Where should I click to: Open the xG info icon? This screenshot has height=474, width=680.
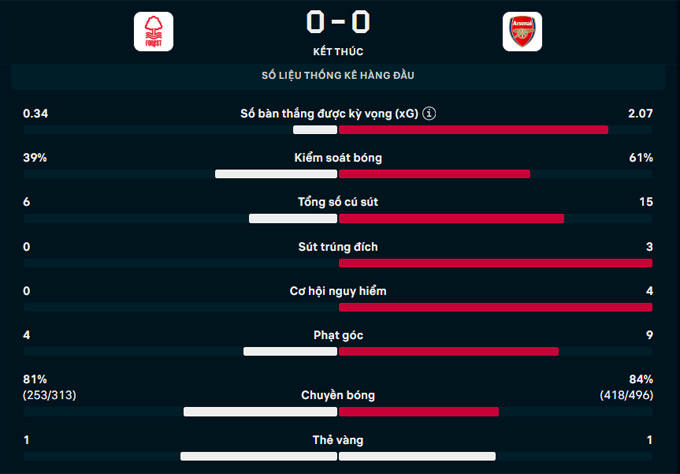[429, 113]
